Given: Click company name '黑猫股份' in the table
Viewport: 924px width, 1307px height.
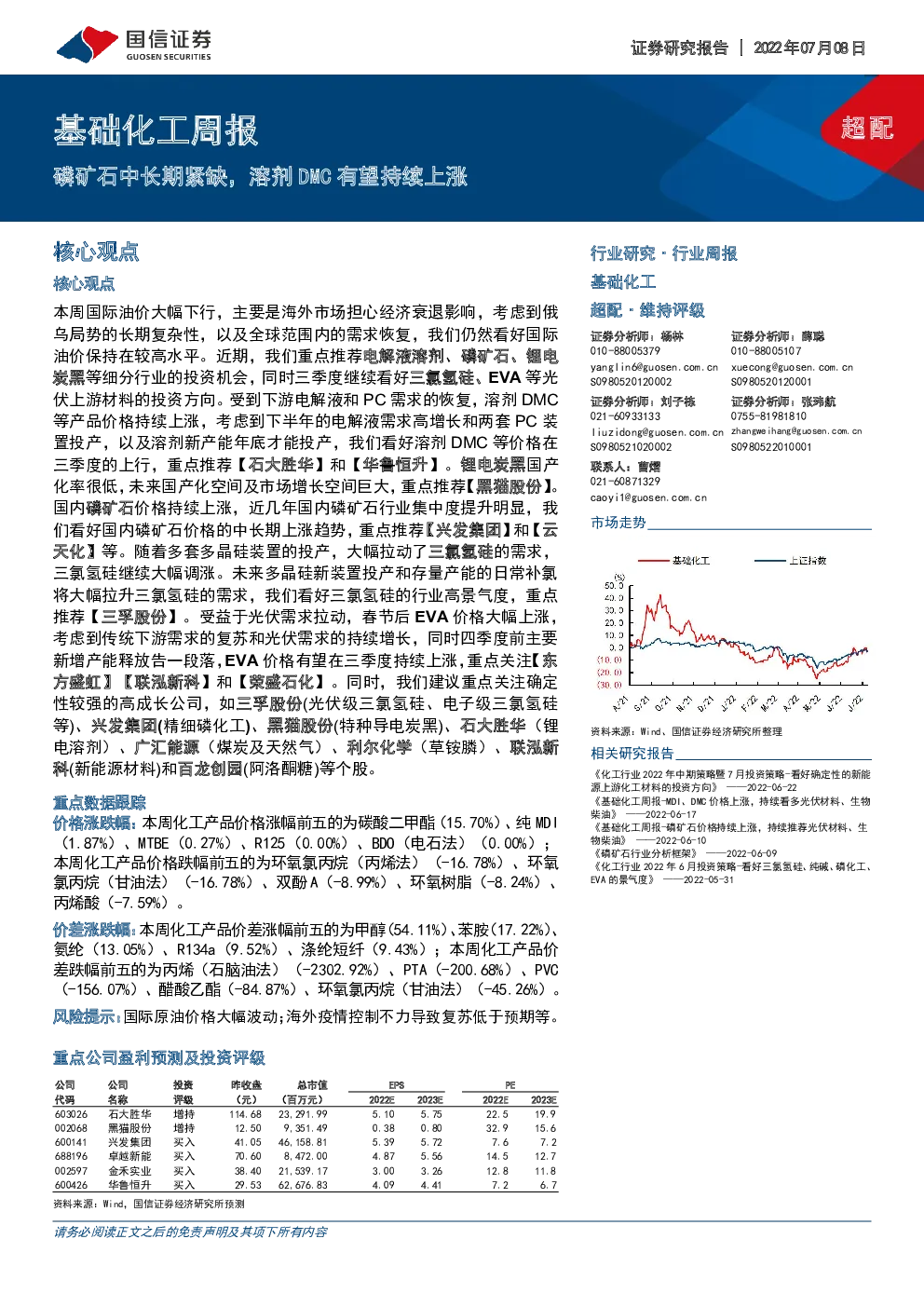Looking at the screenshot, I should 129,1128.
